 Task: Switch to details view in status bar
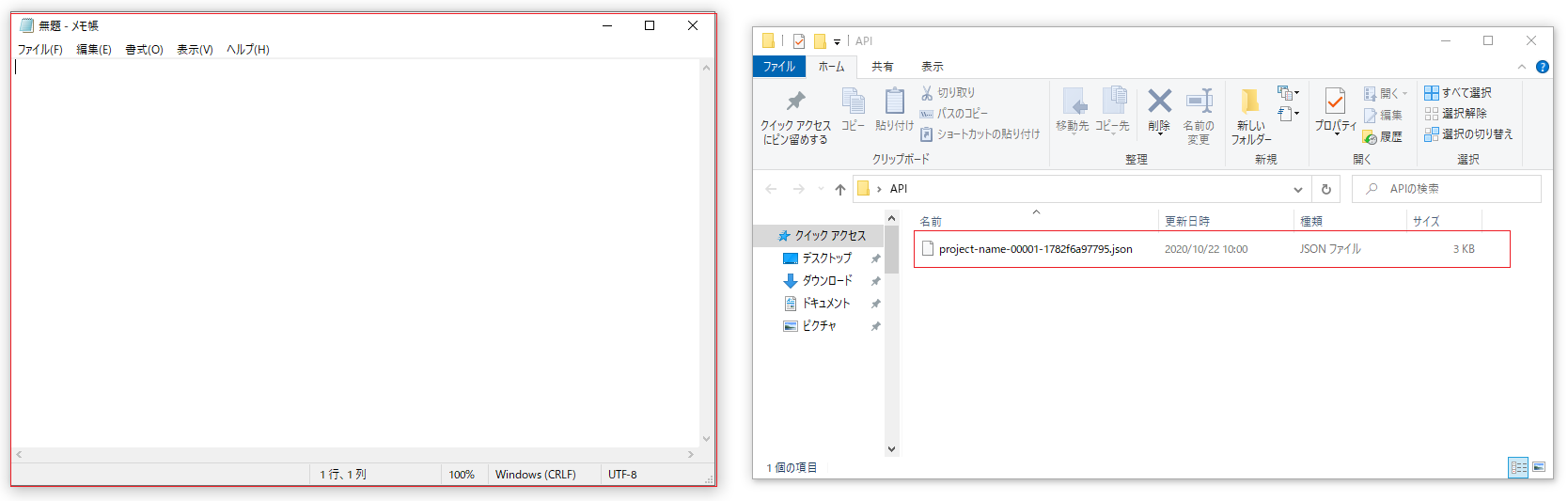[x=1518, y=467]
